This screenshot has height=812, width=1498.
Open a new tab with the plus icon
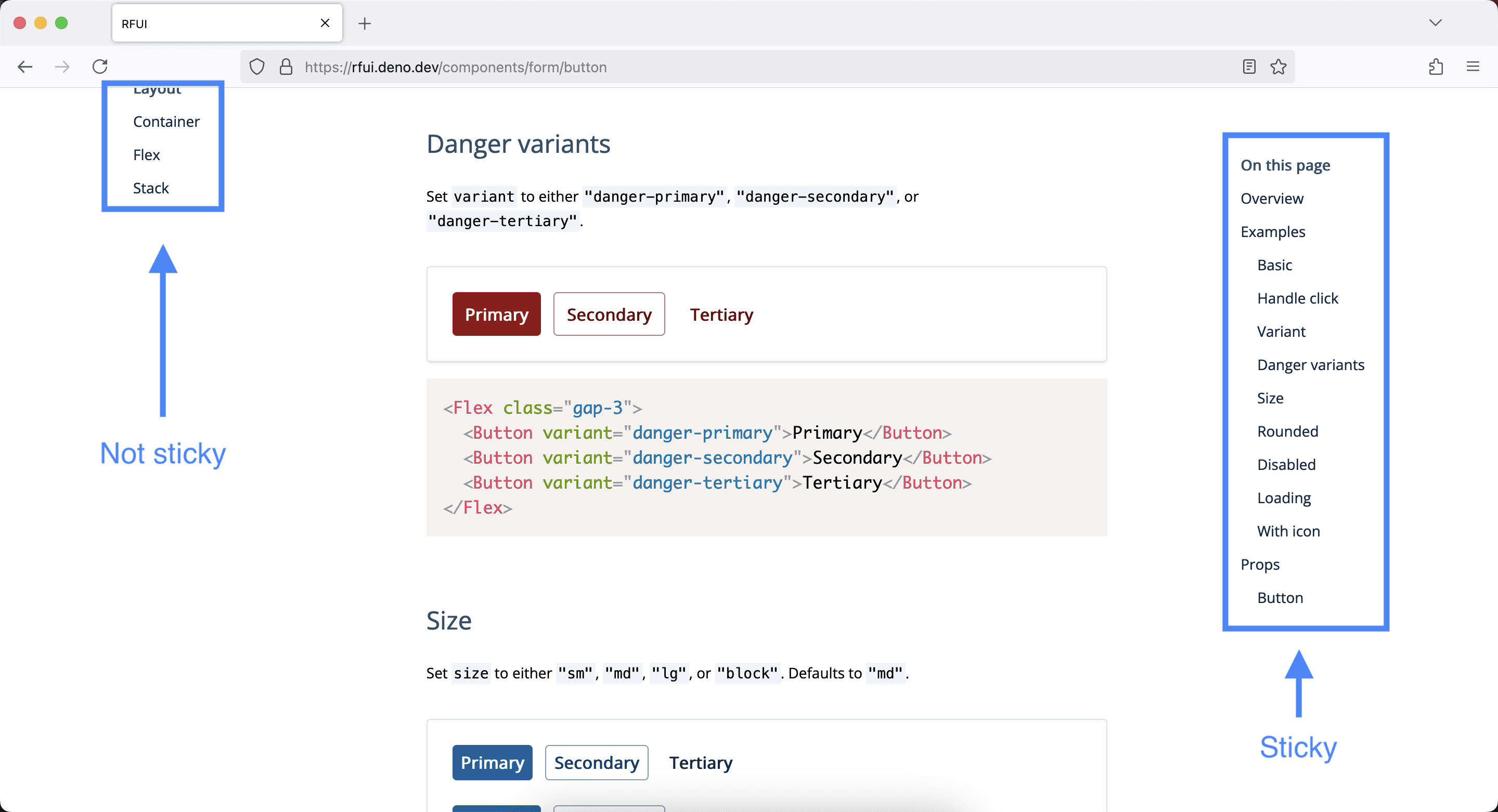[365, 23]
